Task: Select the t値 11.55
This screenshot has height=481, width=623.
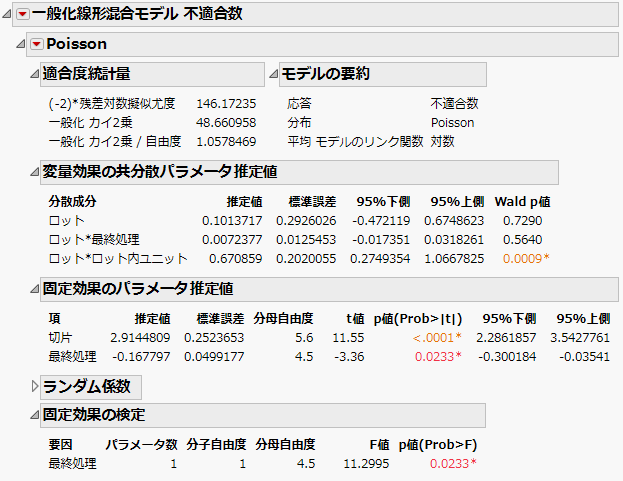Action: [x=348, y=338]
